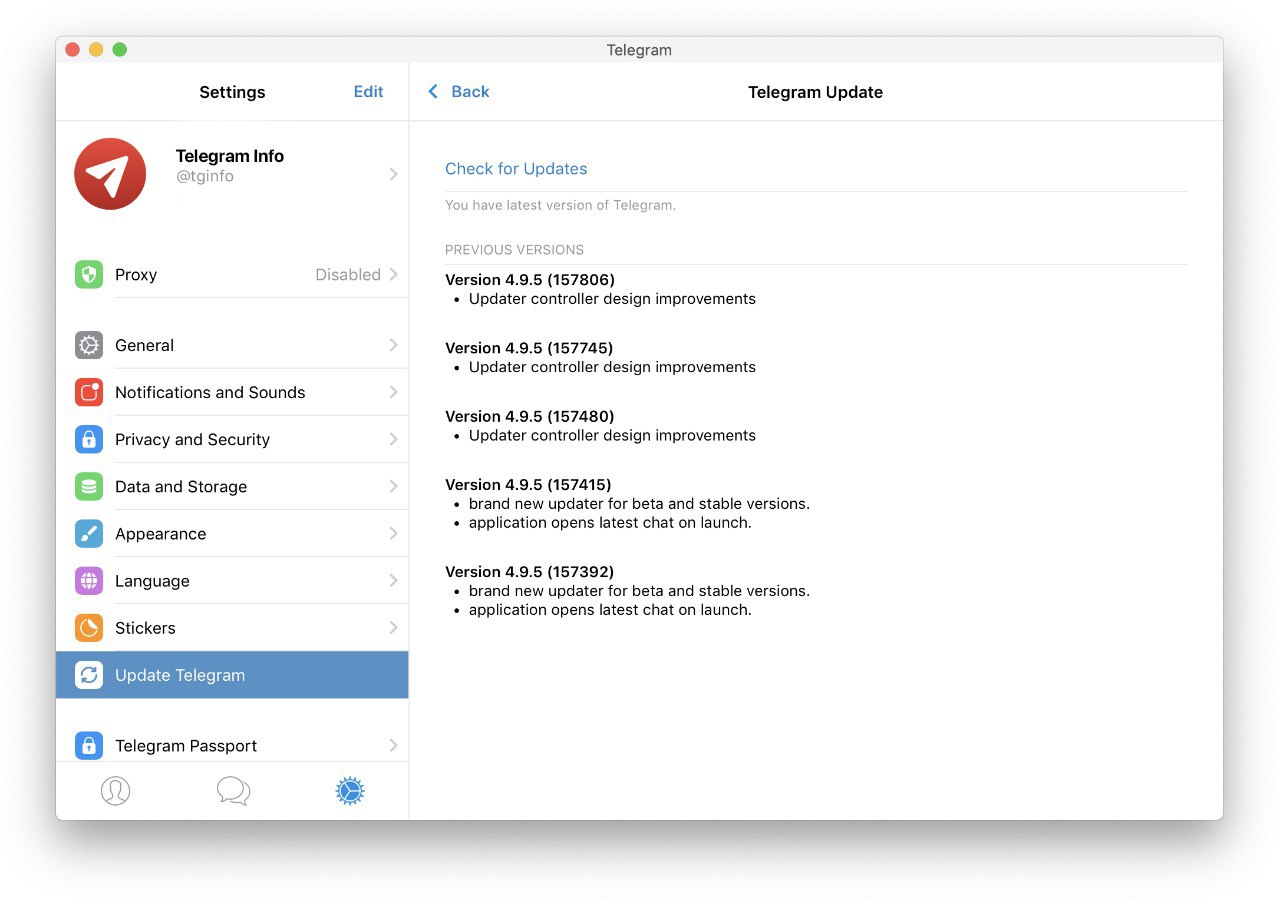Click Version 4.9.5 (157745) heading

coord(529,348)
